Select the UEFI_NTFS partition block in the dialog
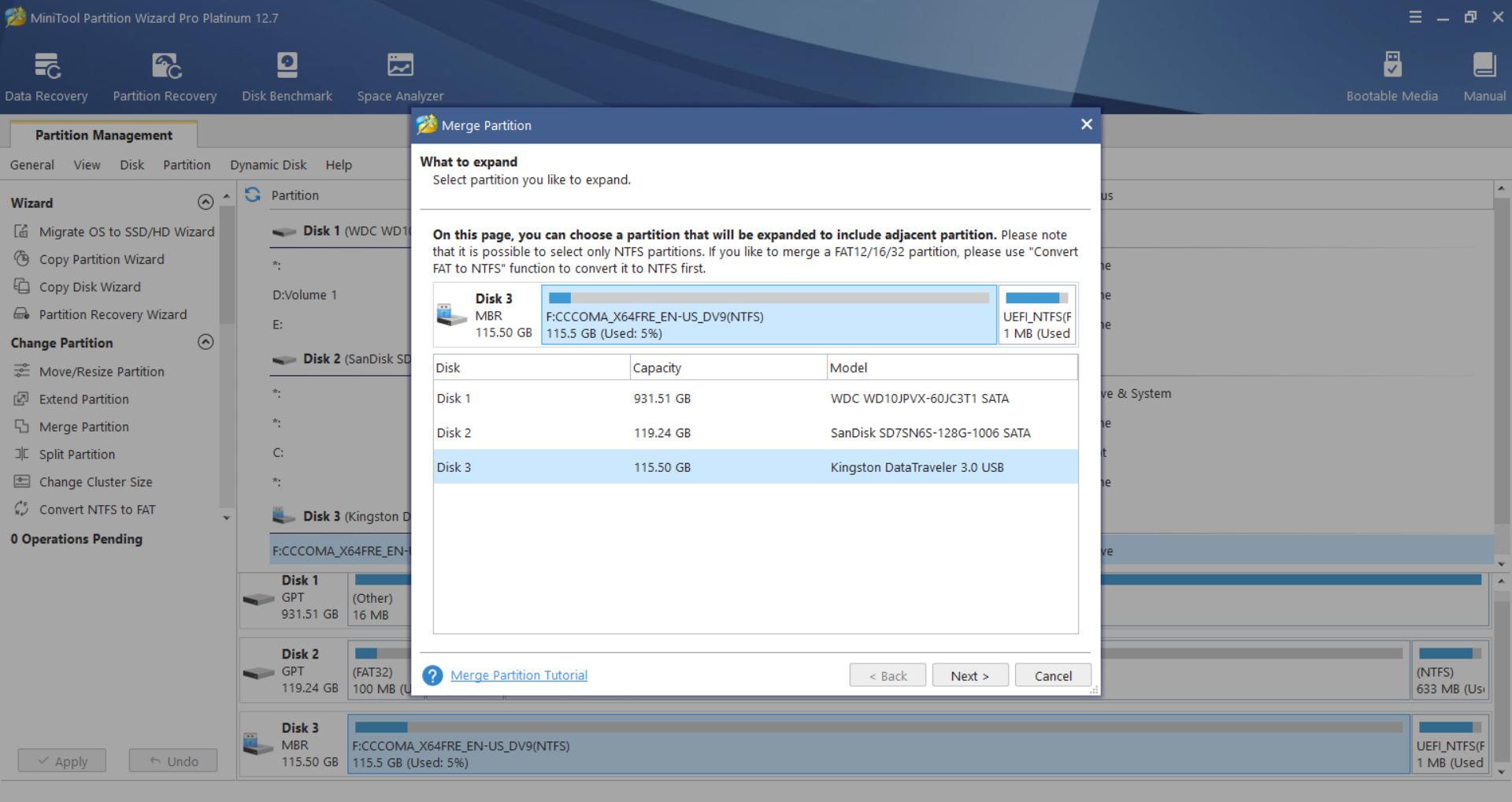The width and height of the screenshot is (1512, 802). (1036, 315)
